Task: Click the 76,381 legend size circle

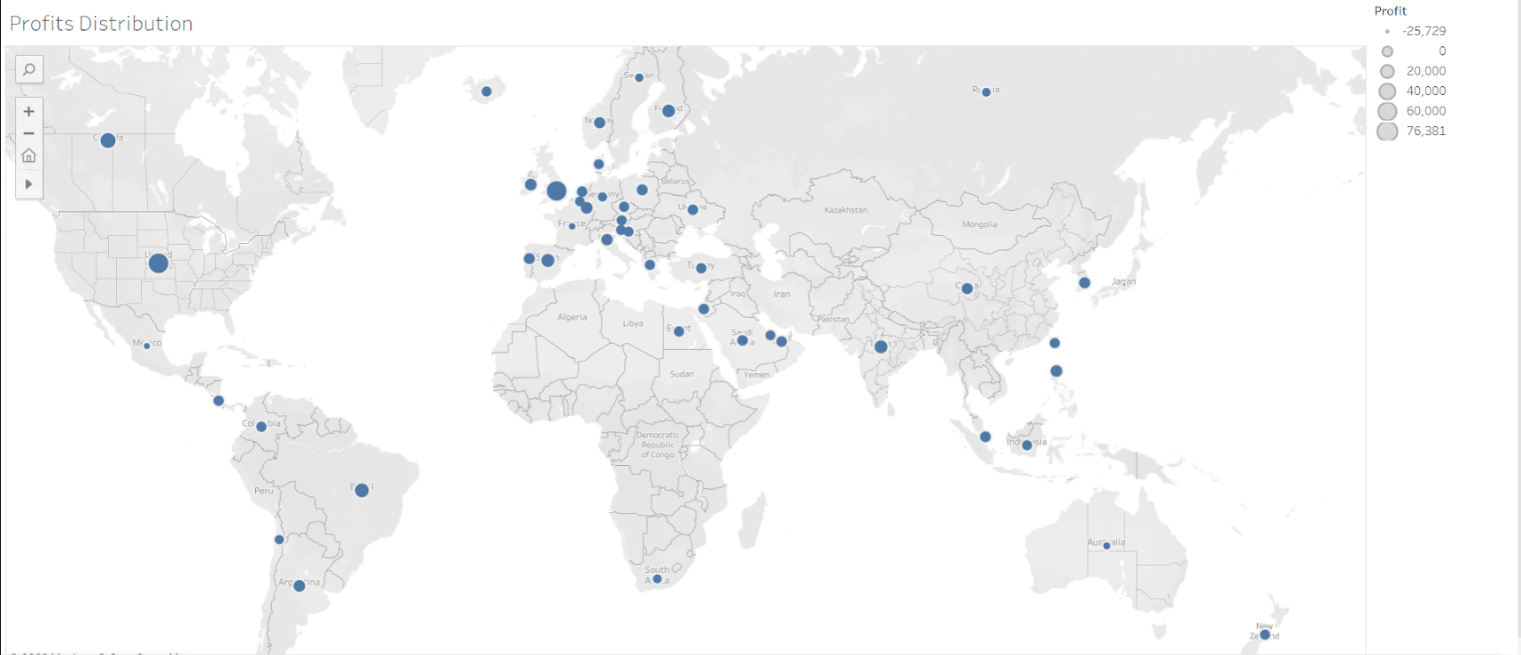Action: pyautogui.click(x=1387, y=129)
